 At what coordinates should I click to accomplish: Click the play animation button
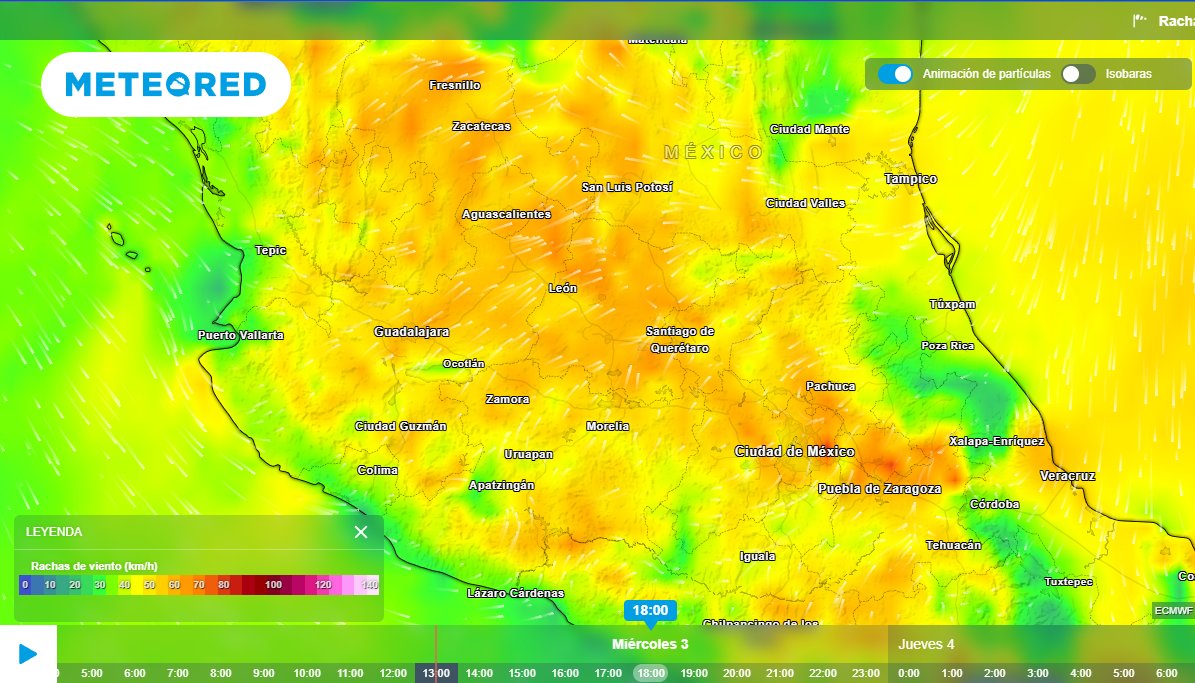[28, 654]
